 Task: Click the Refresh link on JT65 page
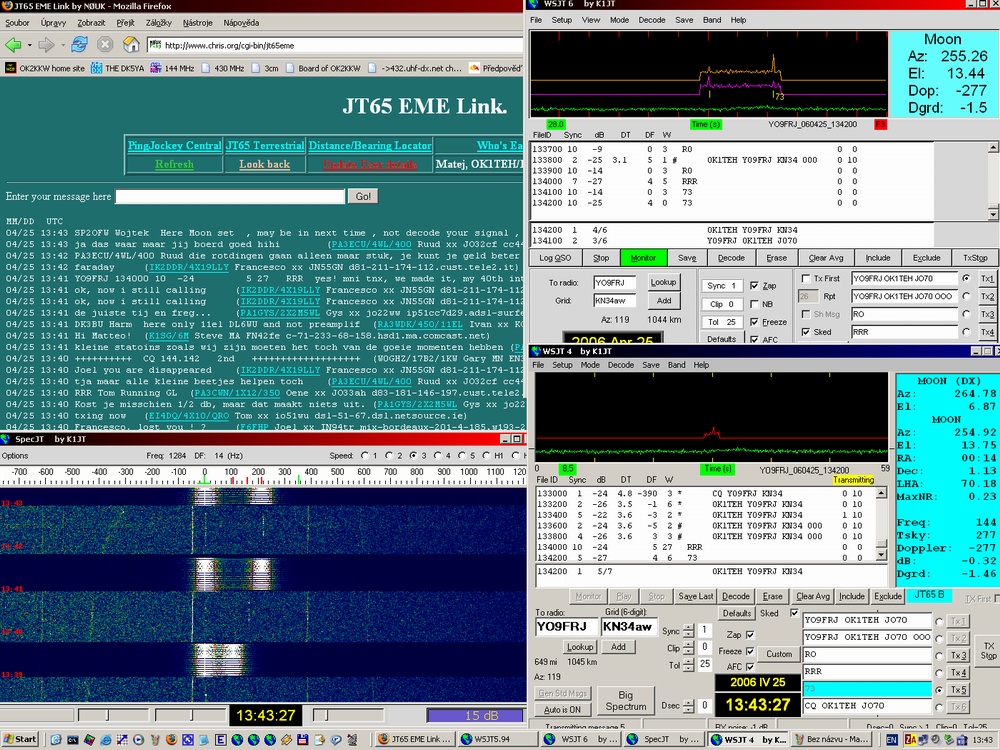174,164
